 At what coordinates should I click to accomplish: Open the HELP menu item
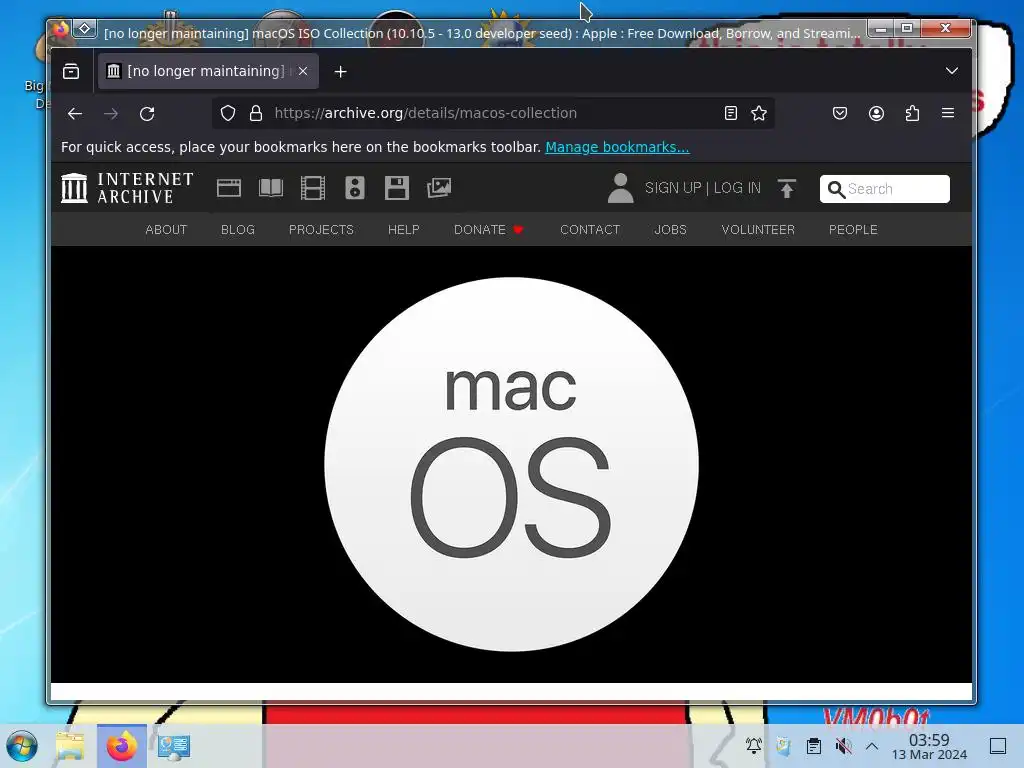pos(404,230)
